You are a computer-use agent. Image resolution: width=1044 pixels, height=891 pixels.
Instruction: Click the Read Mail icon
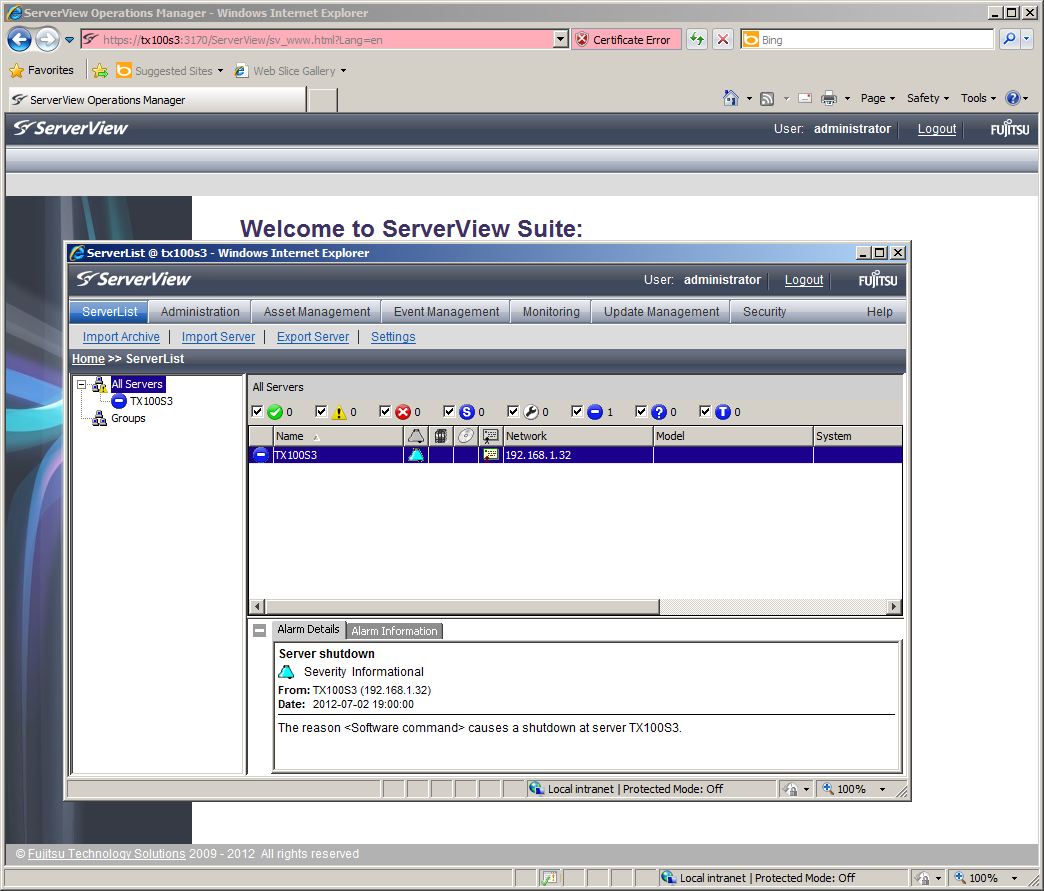click(x=805, y=99)
